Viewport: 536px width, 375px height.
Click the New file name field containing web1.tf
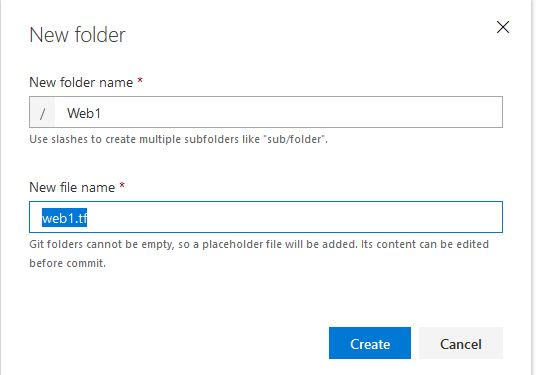(266, 217)
